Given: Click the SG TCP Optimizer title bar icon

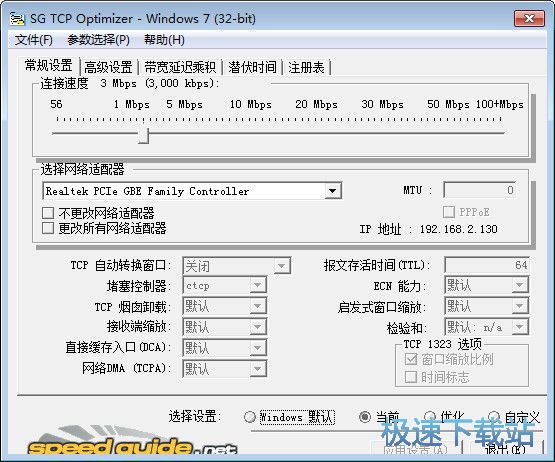Looking at the screenshot, I should point(17,19).
